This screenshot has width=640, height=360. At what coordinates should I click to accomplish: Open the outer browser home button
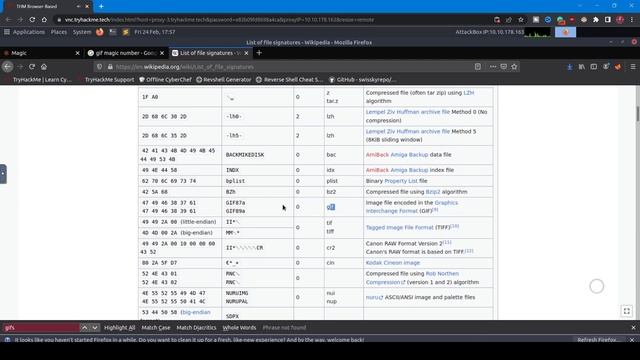pos(44,20)
